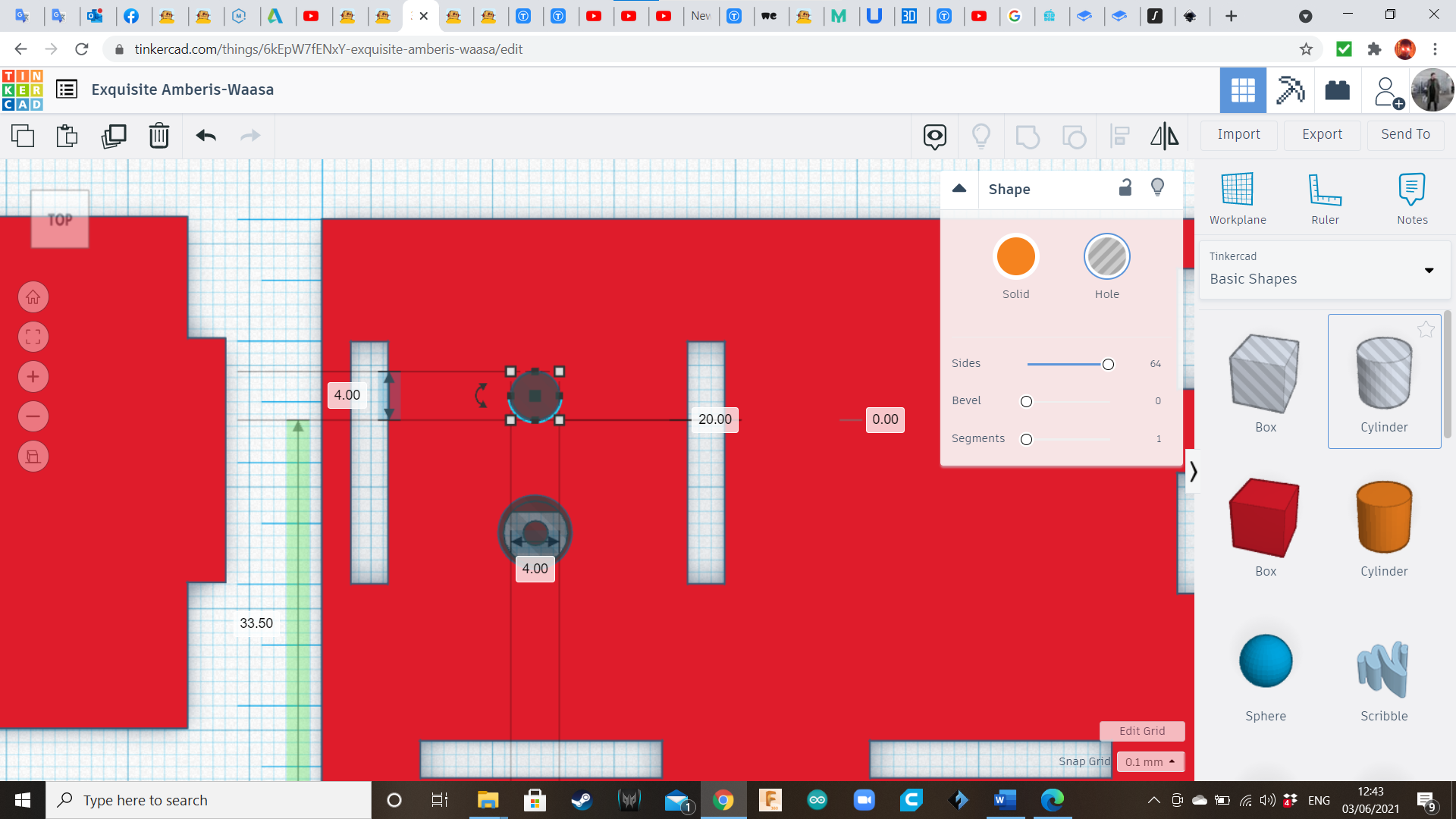
Task: Click the Duplicate and repeat icon
Action: (114, 136)
